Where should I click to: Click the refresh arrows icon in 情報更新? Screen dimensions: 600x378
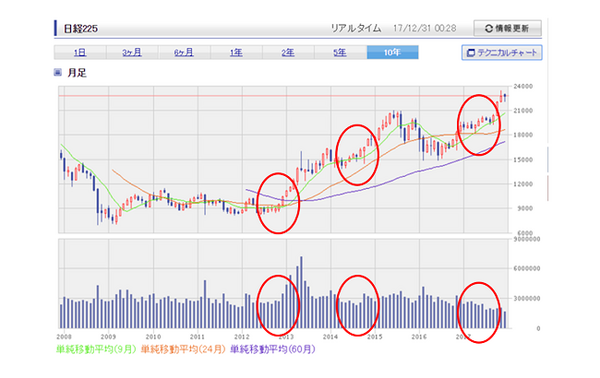[489, 29]
